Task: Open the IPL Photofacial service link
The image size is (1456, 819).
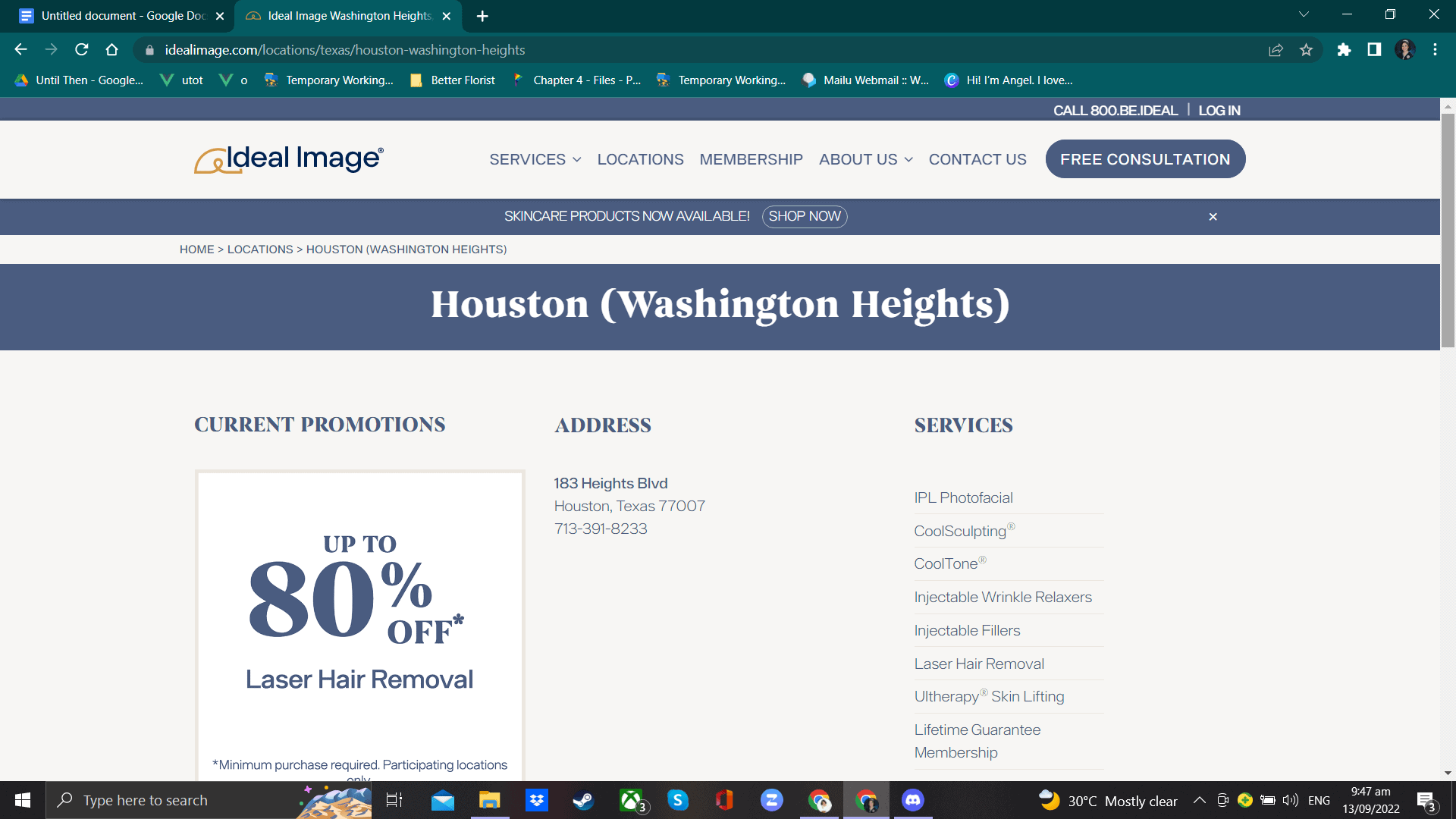Action: [x=963, y=498]
